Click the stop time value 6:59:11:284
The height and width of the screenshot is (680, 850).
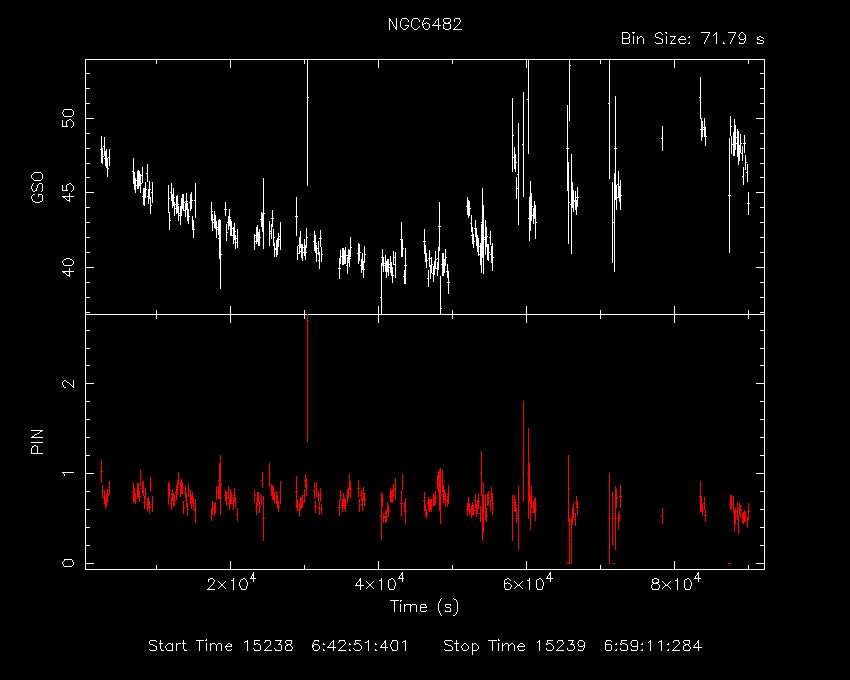[653, 646]
